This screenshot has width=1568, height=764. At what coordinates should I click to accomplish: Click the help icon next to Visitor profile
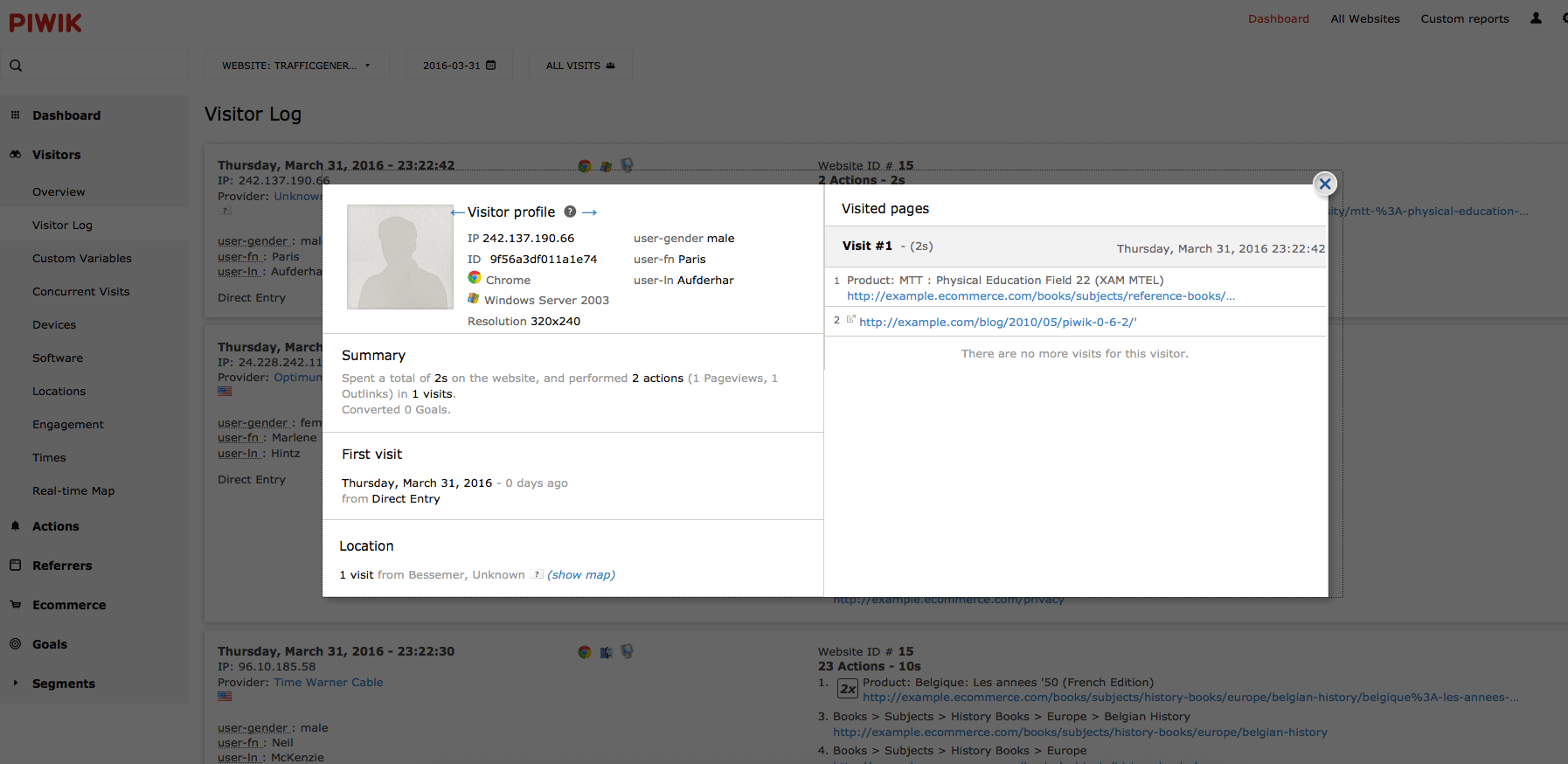tap(570, 212)
